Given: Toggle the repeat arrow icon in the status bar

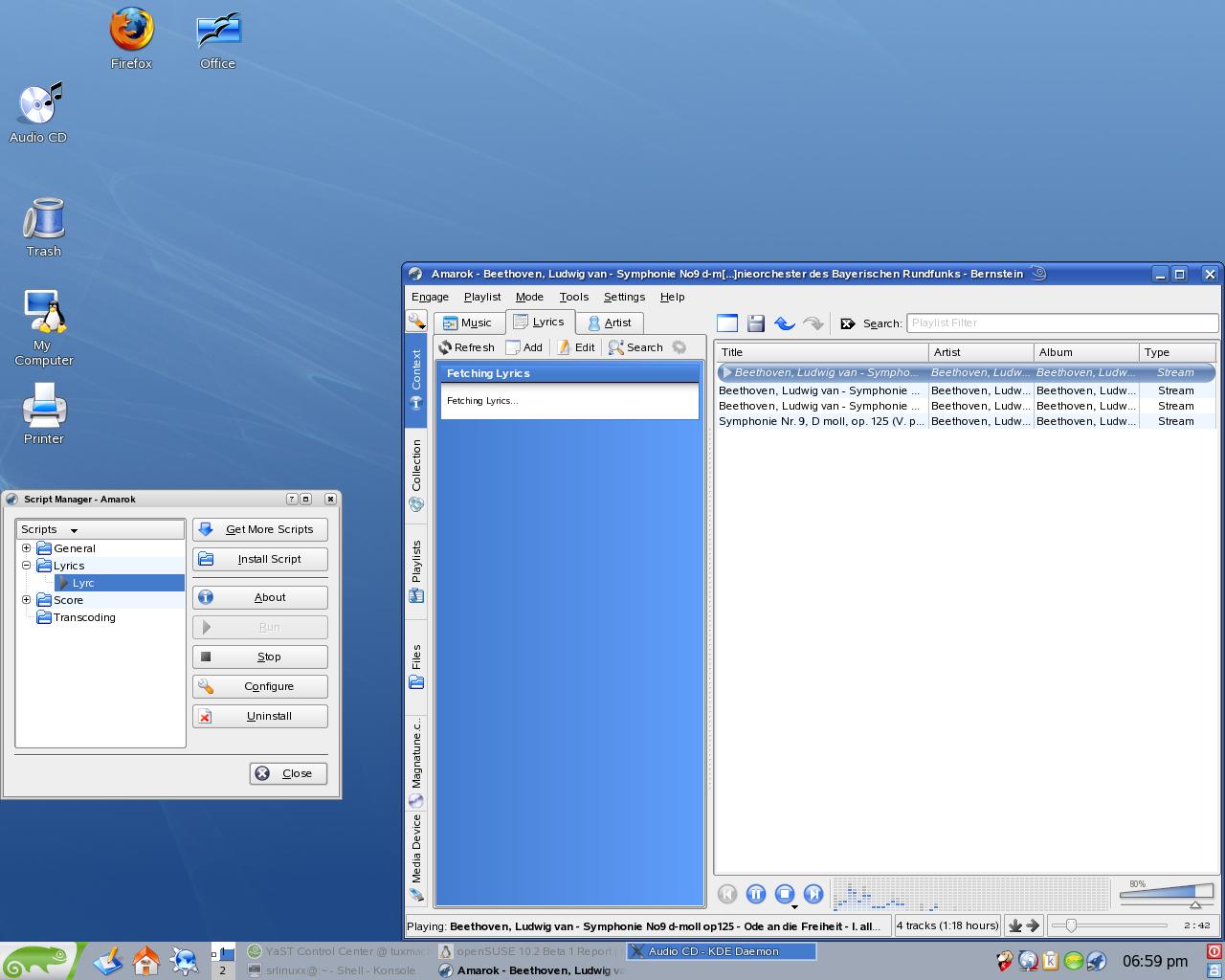Looking at the screenshot, I should pos(1033,925).
